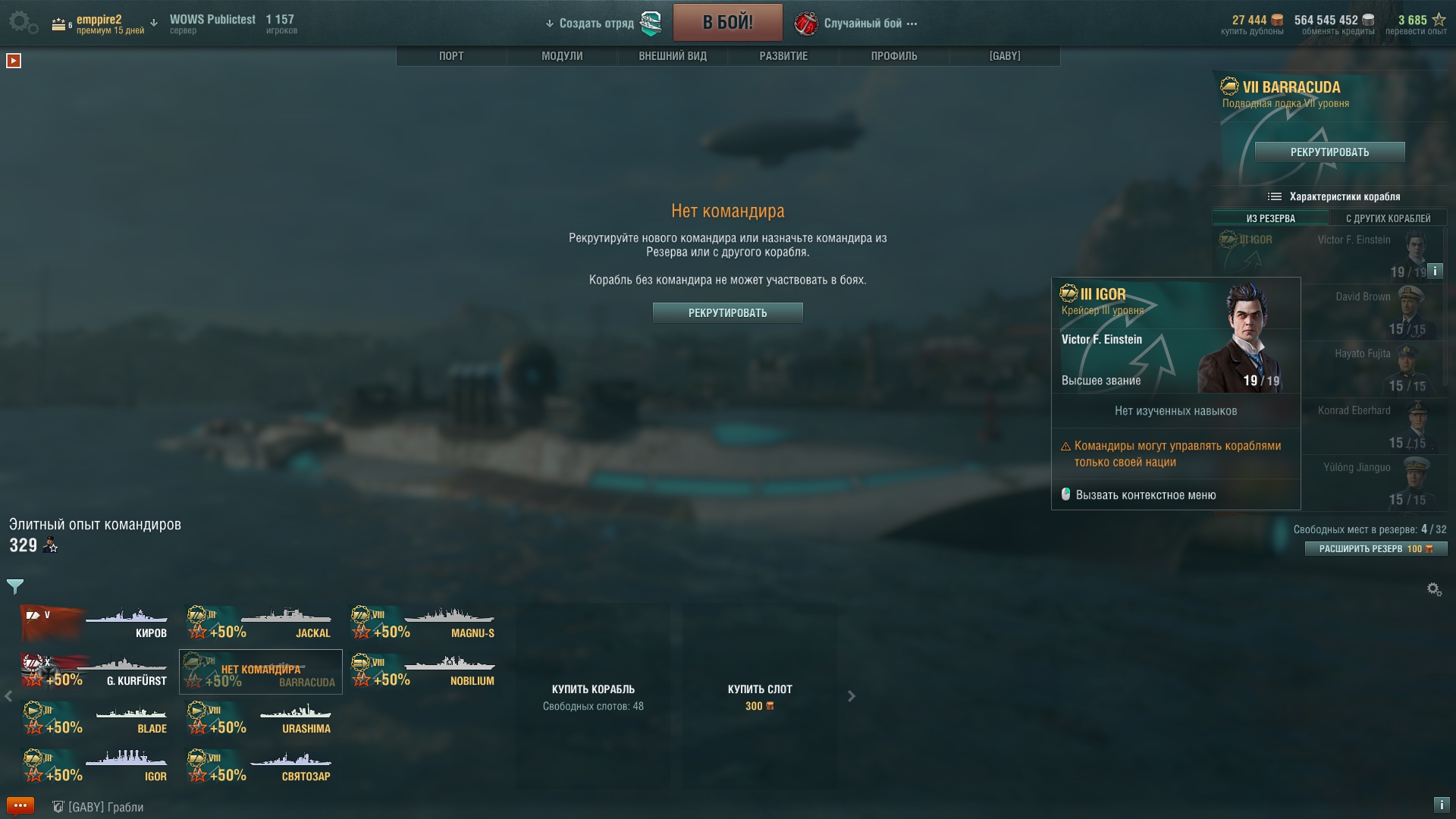Click the info icon at bottom right

1441,805
